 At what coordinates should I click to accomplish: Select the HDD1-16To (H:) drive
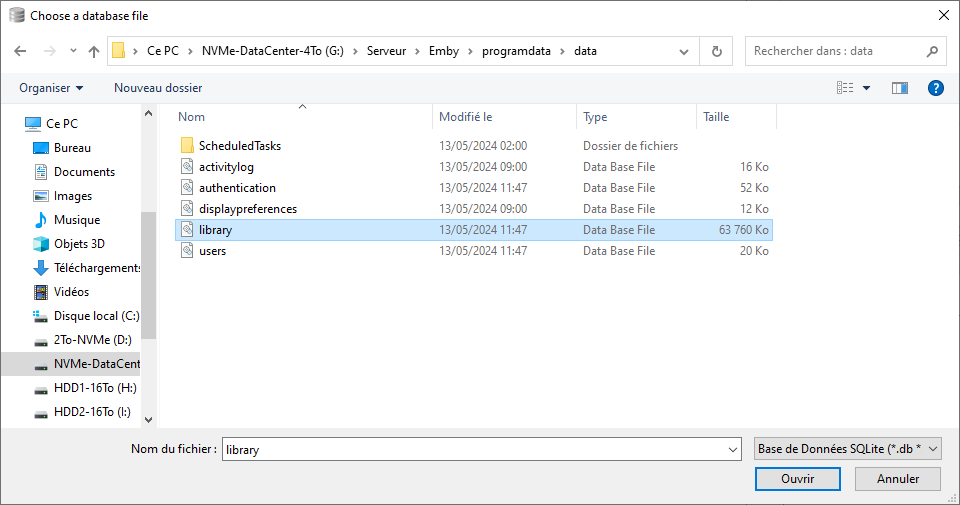tap(95, 388)
